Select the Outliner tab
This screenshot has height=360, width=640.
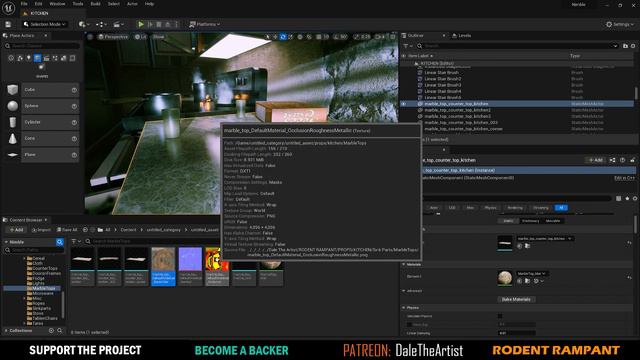[x=416, y=36]
